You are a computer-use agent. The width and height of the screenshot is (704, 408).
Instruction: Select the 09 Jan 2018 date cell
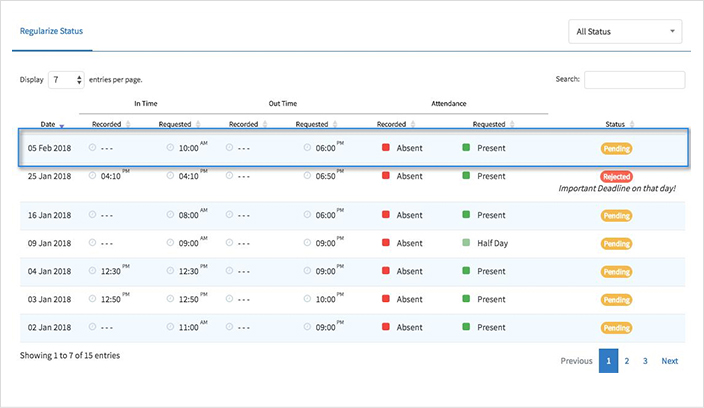[x=49, y=243]
